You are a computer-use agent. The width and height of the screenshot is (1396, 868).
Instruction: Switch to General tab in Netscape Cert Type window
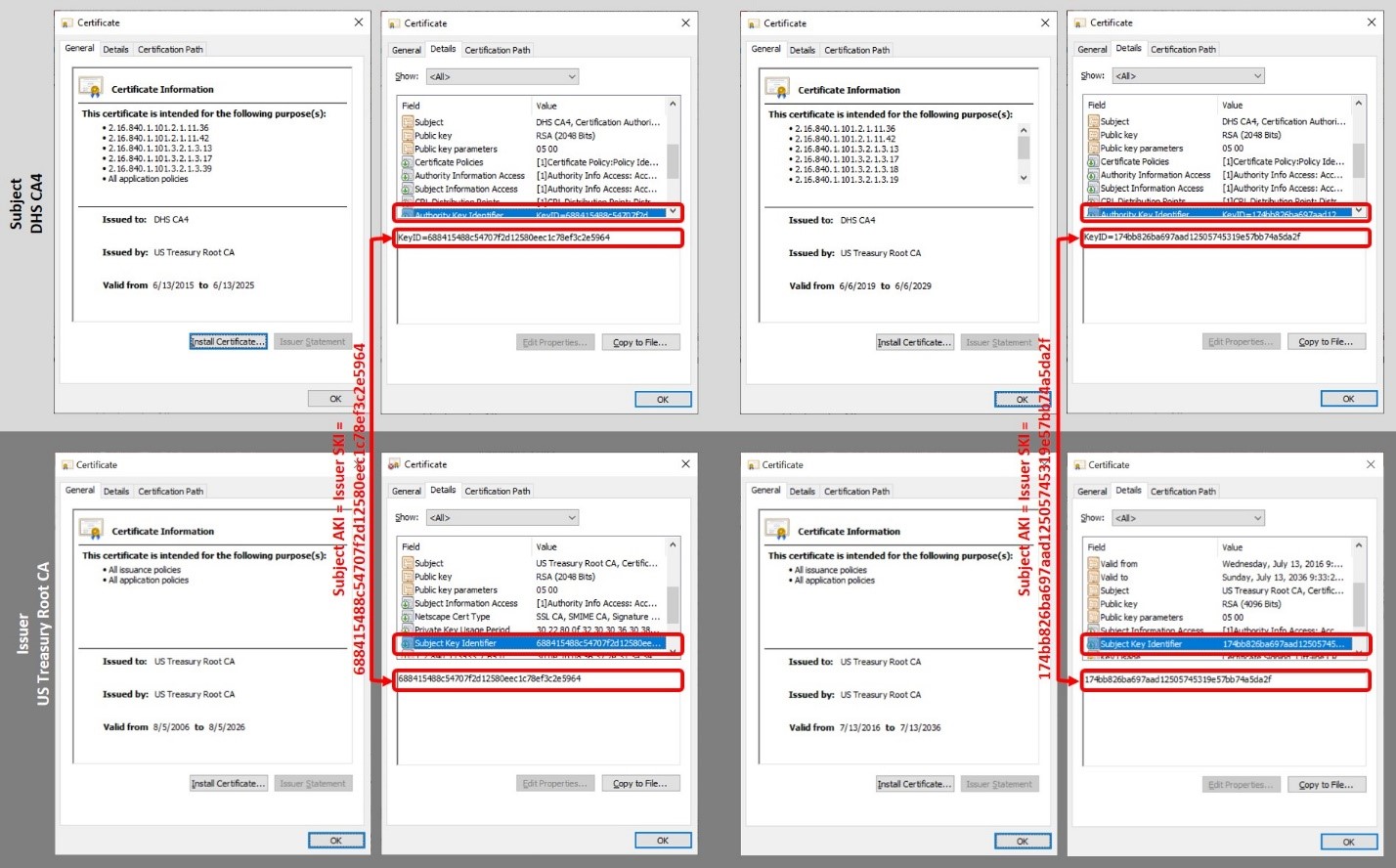pos(407,491)
